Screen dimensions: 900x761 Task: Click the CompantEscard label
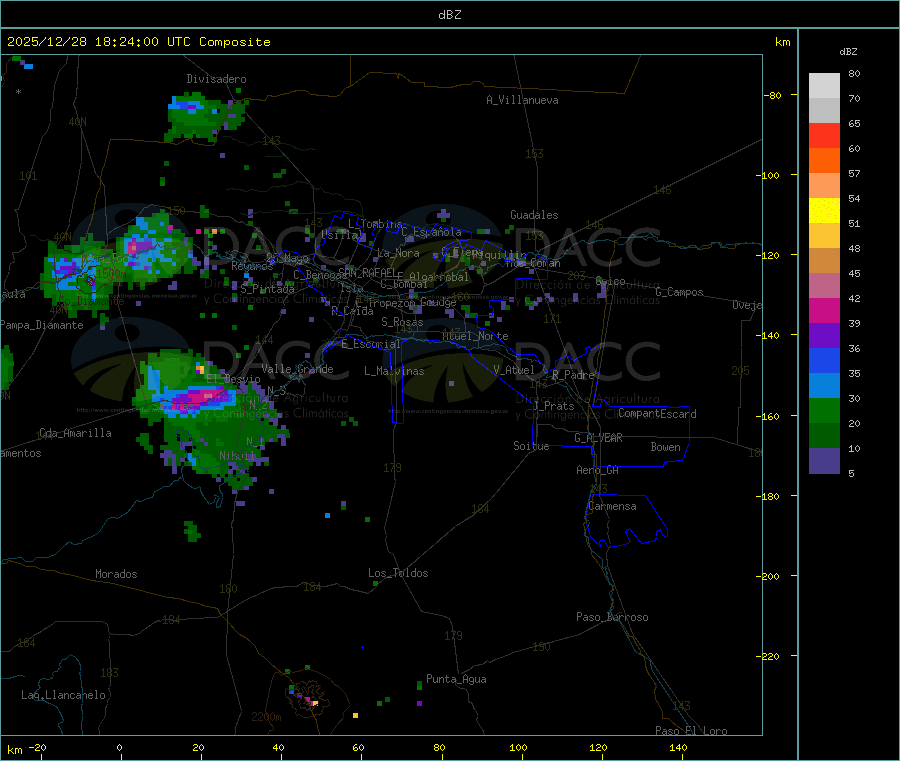pos(657,414)
